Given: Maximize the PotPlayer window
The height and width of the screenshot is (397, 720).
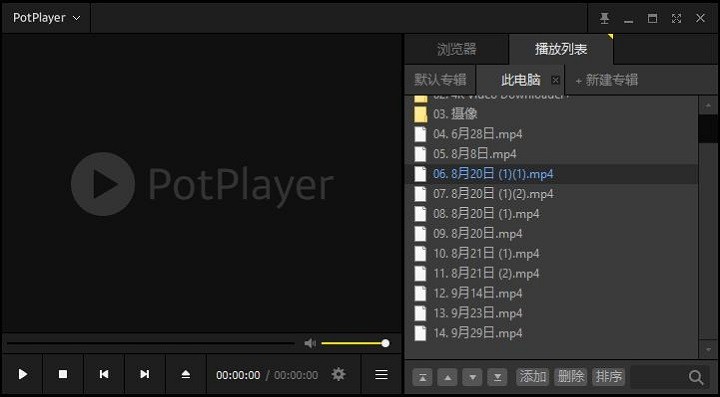Looking at the screenshot, I should click(652, 18).
